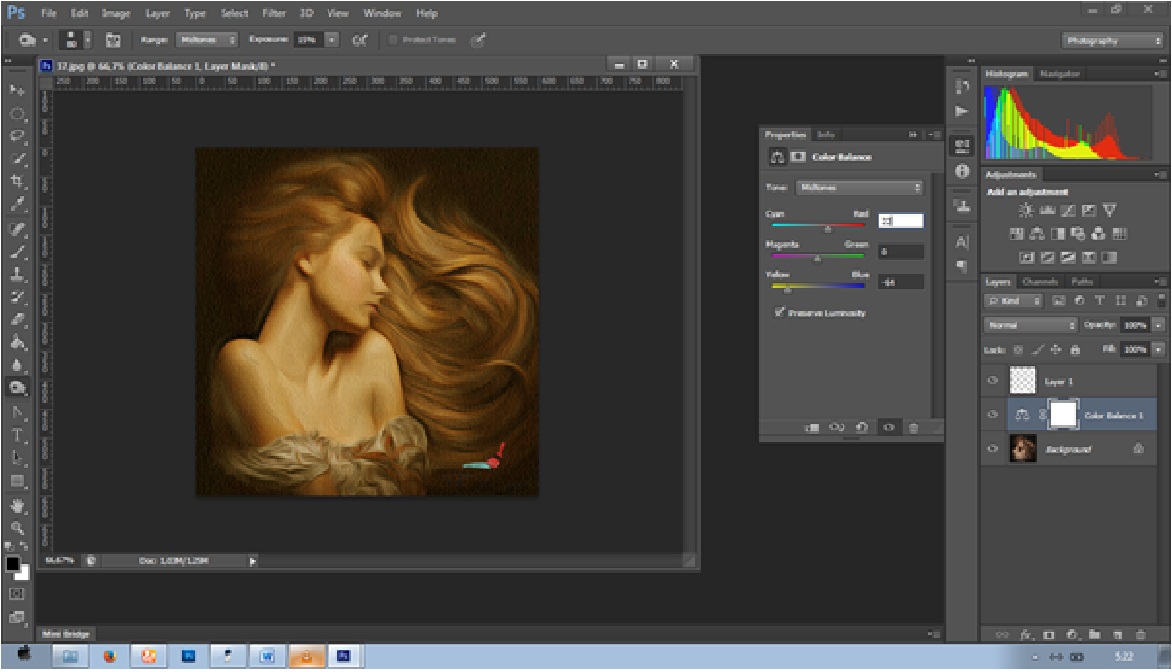This screenshot has height=672, width=1172.
Task: Select the Hand tool
Action: point(18,506)
